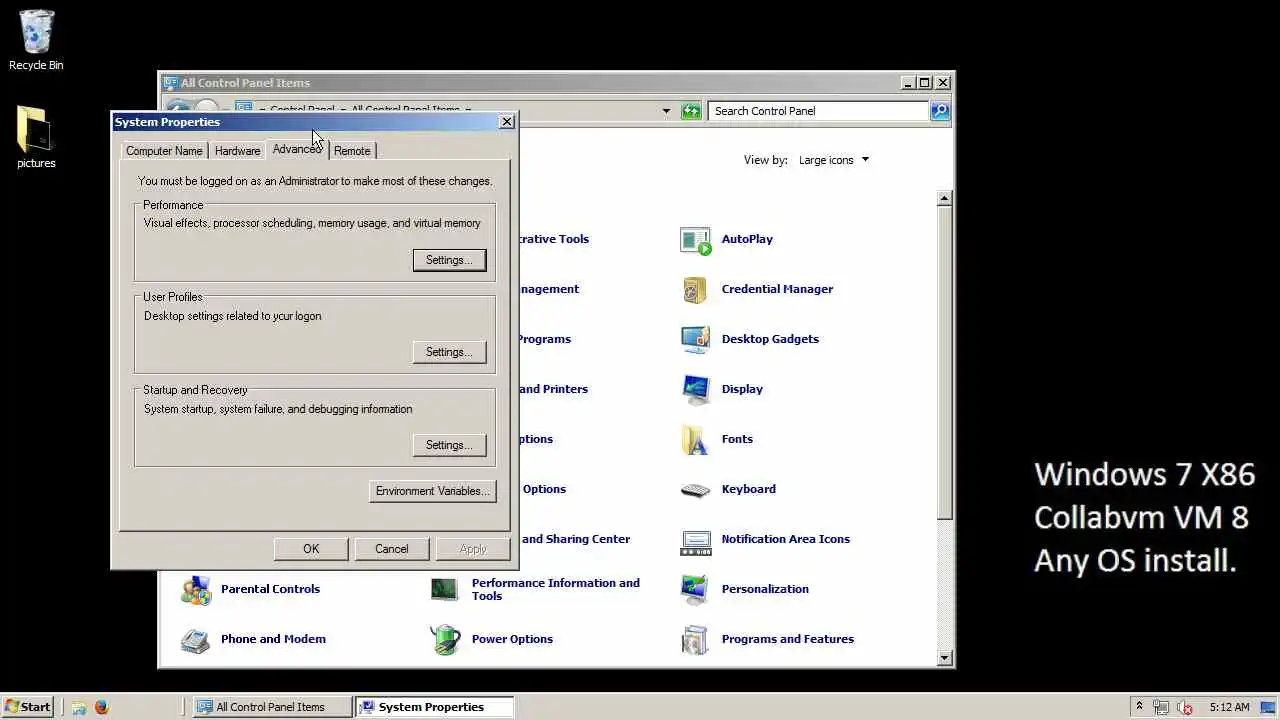Open the Personalization icon
Screen dimensions: 1280x720
point(695,590)
